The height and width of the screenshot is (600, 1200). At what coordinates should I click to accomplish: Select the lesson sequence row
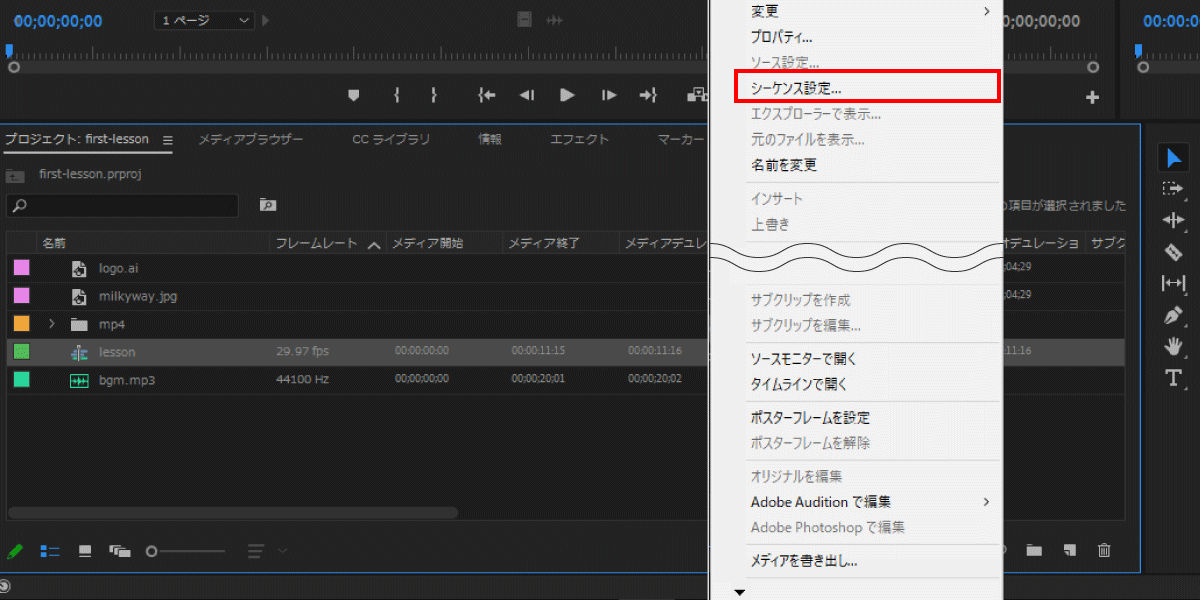(x=357, y=352)
